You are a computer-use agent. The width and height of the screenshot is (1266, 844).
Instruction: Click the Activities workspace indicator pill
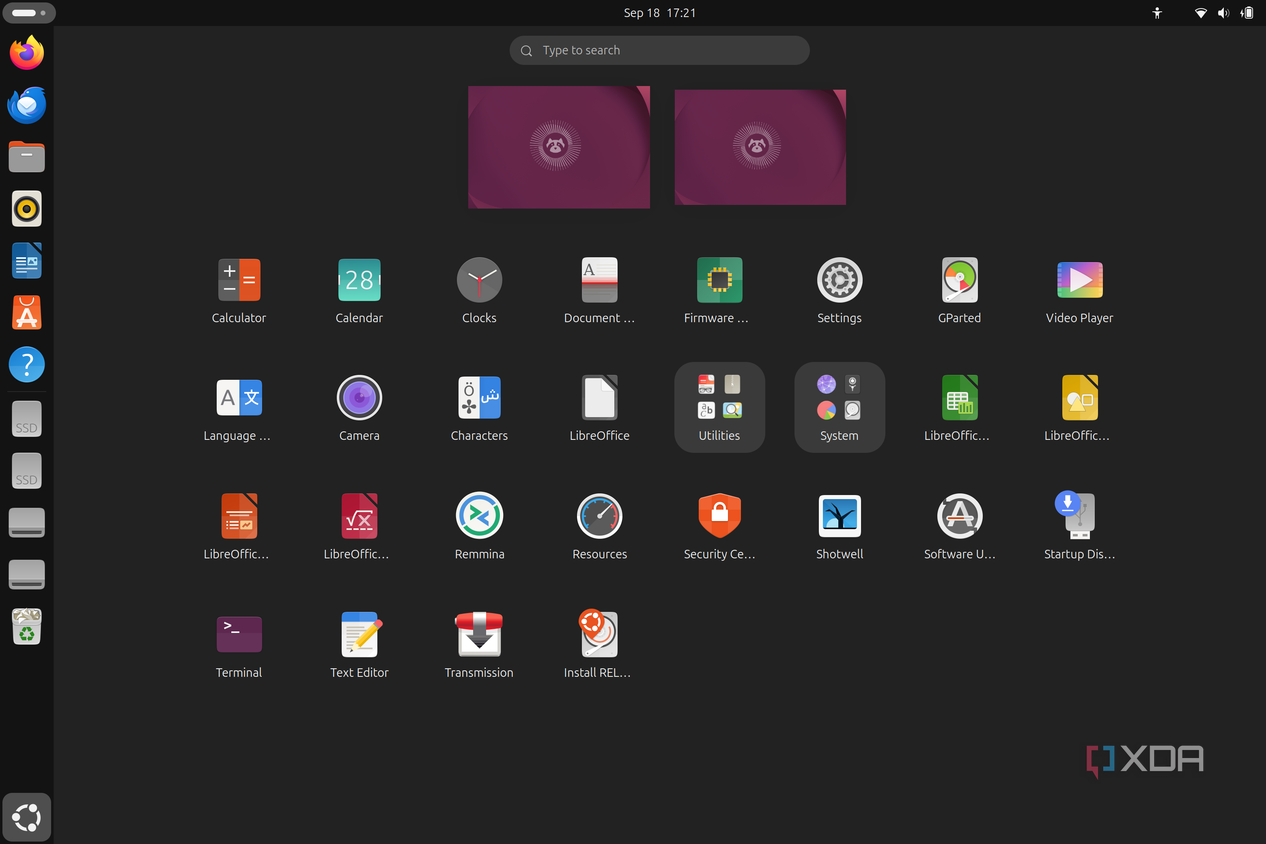(29, 13)
